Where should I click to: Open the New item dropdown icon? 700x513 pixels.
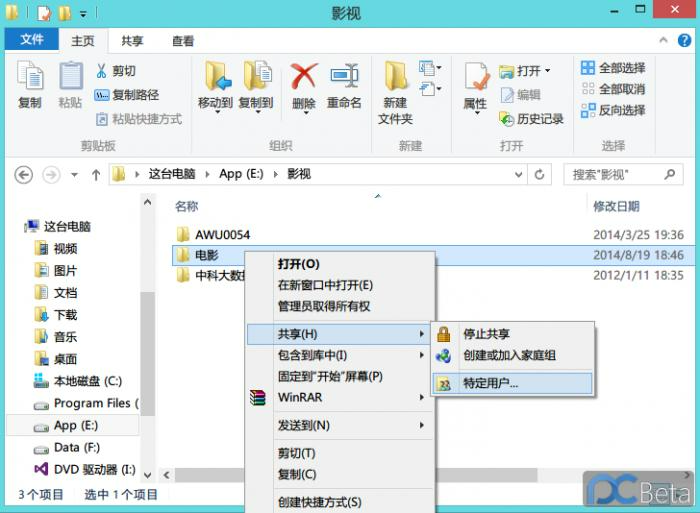point(430,68)
